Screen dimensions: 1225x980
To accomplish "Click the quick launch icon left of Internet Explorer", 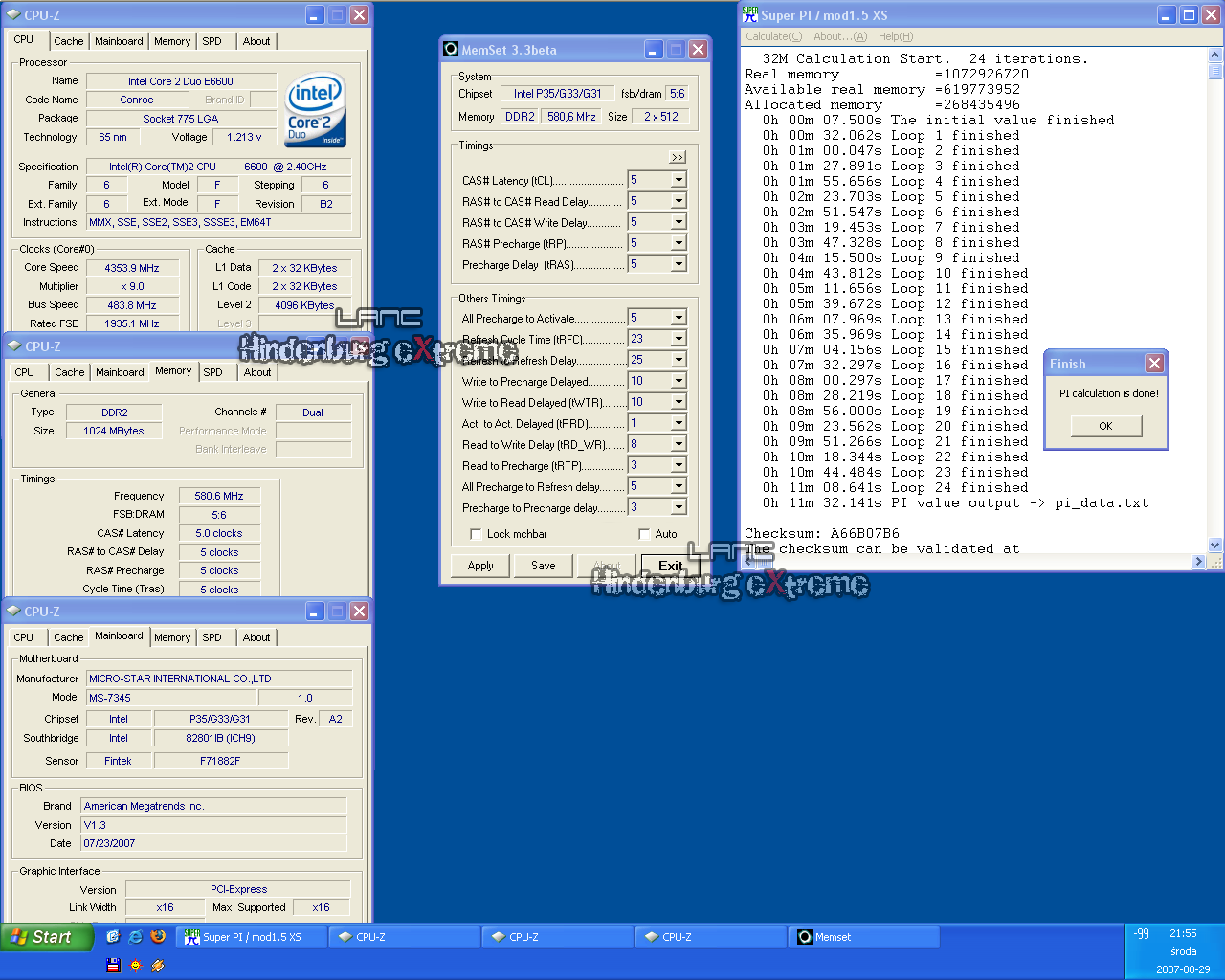I will coord(113,937).
